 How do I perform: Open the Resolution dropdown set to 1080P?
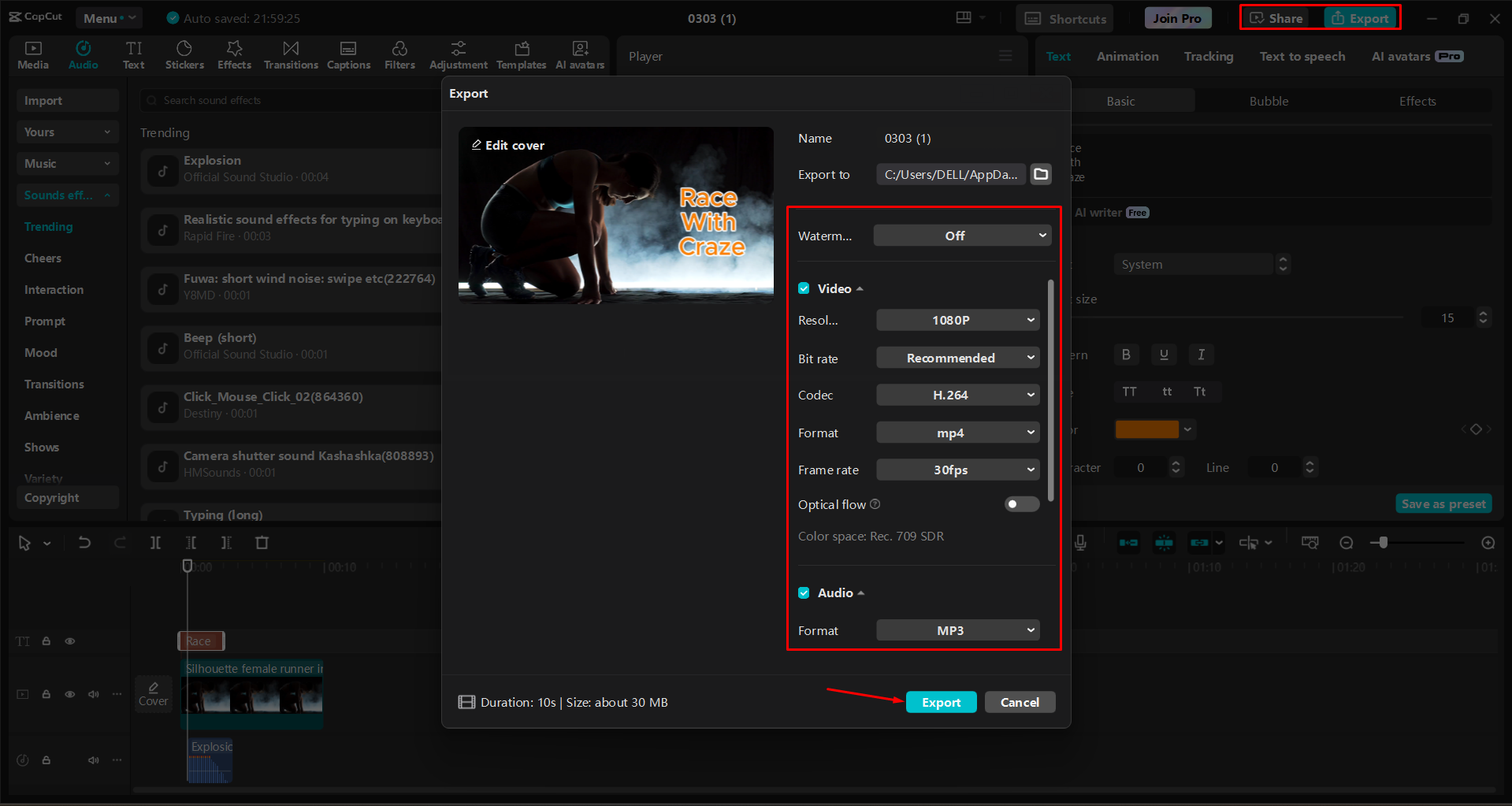point(957,320)
